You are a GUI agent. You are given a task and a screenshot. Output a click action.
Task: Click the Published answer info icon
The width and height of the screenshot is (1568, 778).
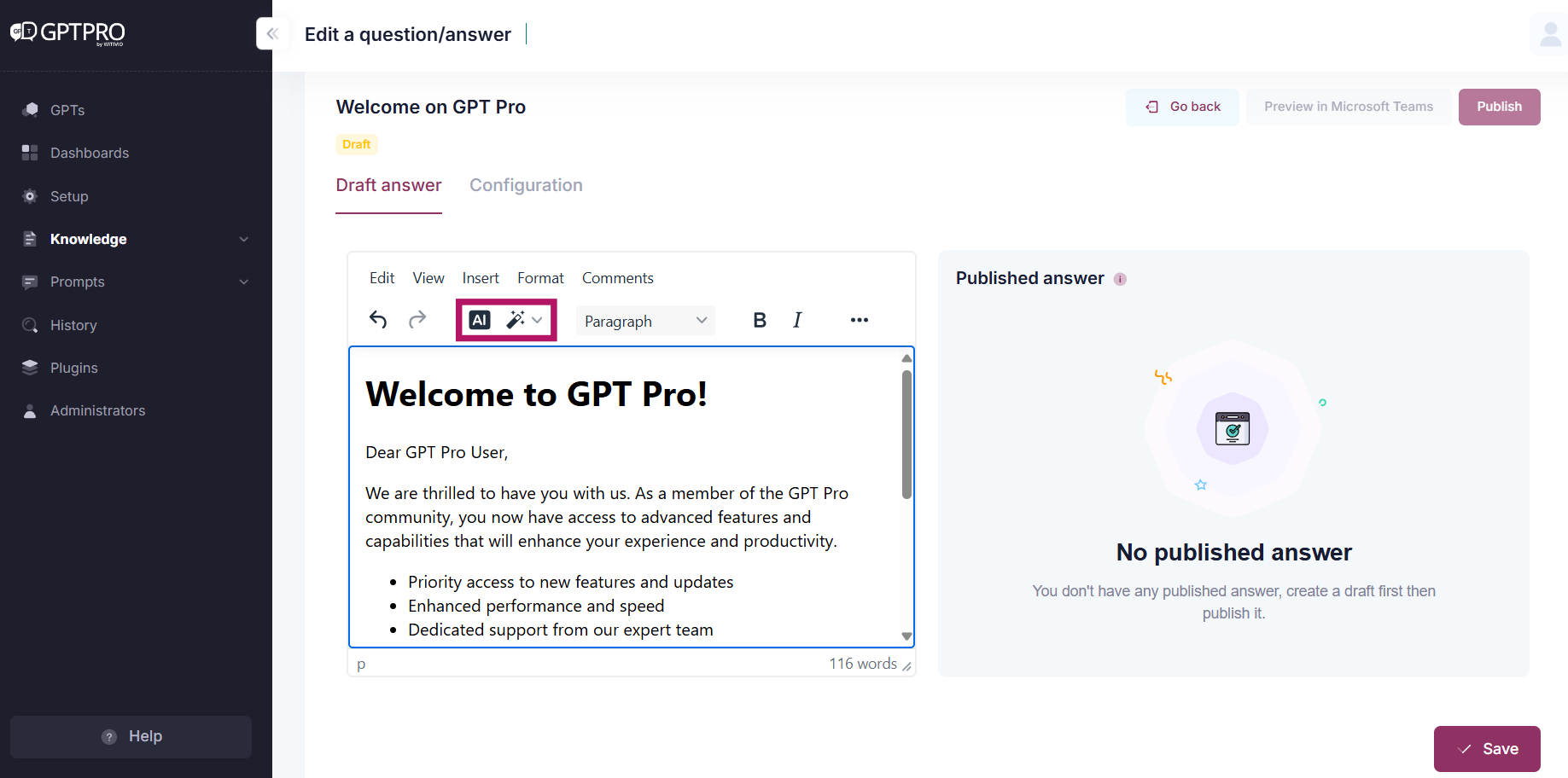1120,279
